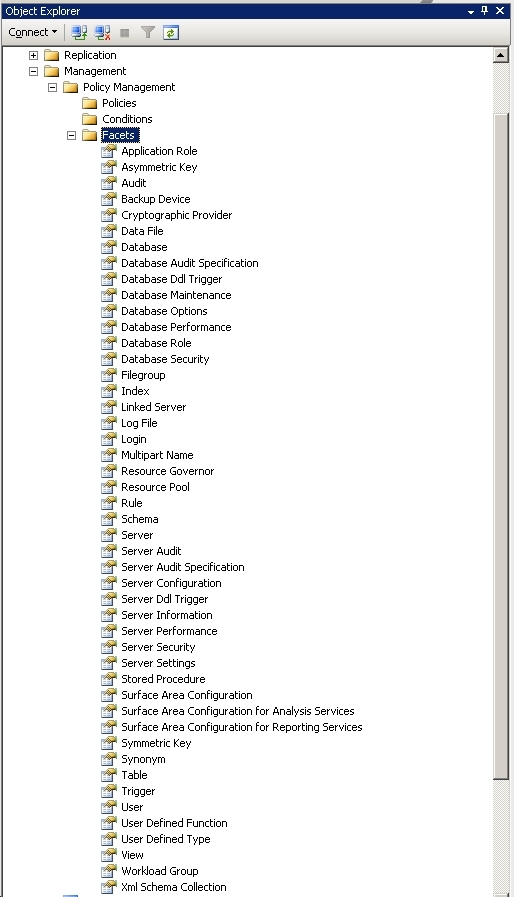
Task: Toggle the Object Explorer auto-hide pin
Action: coord(484,10)
